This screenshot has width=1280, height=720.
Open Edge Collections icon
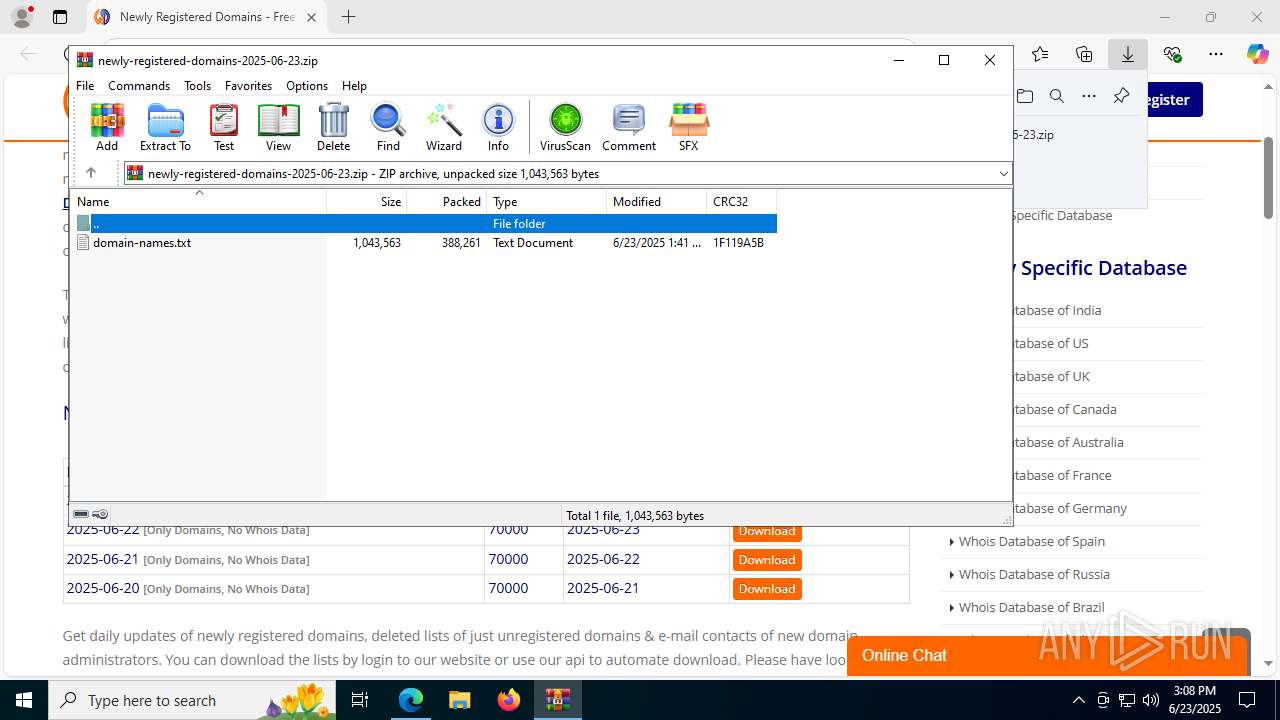click(x=1084, y=54)
